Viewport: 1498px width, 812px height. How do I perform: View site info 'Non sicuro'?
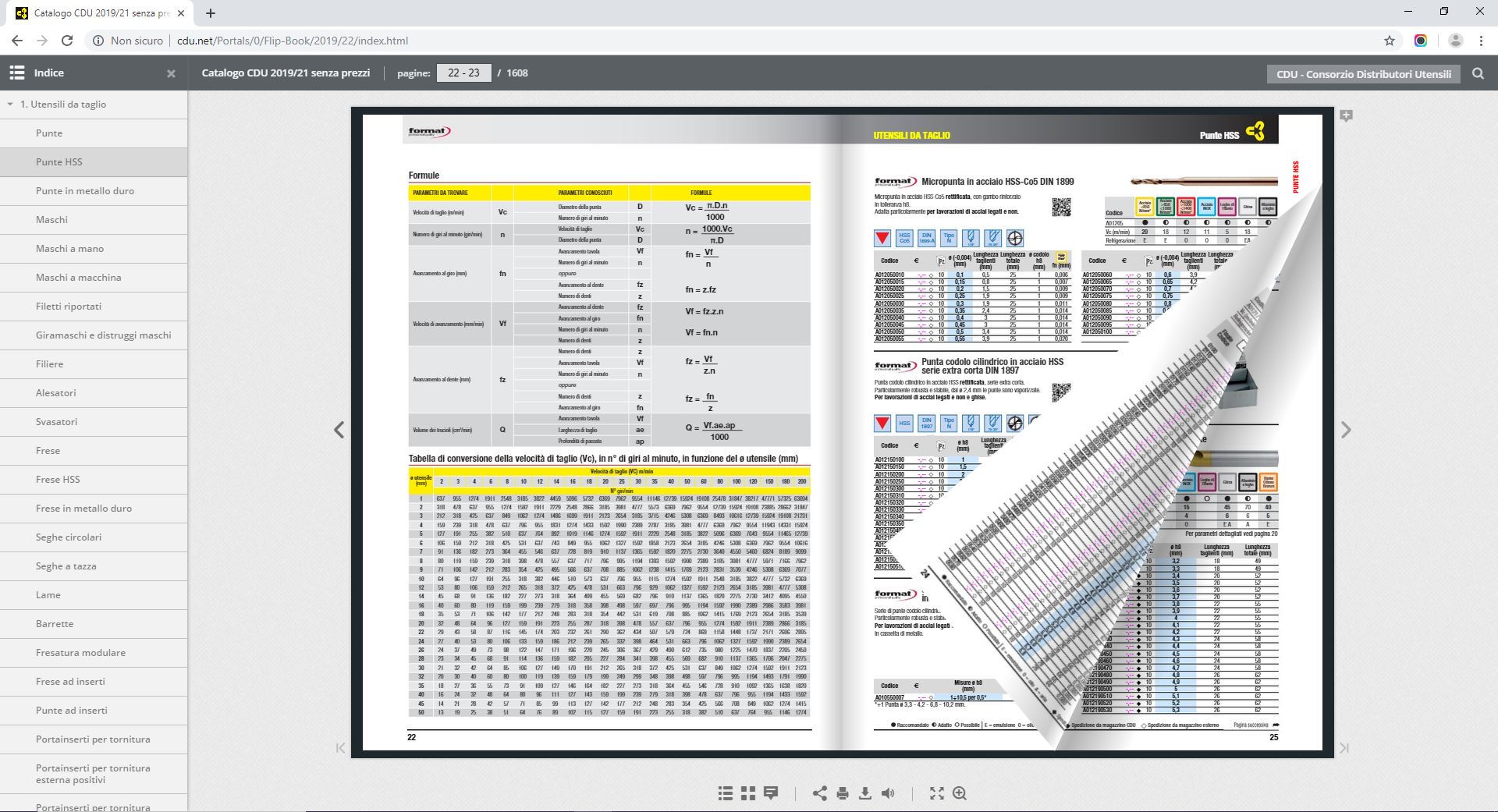pyautogui.click(x=128, y=41)
